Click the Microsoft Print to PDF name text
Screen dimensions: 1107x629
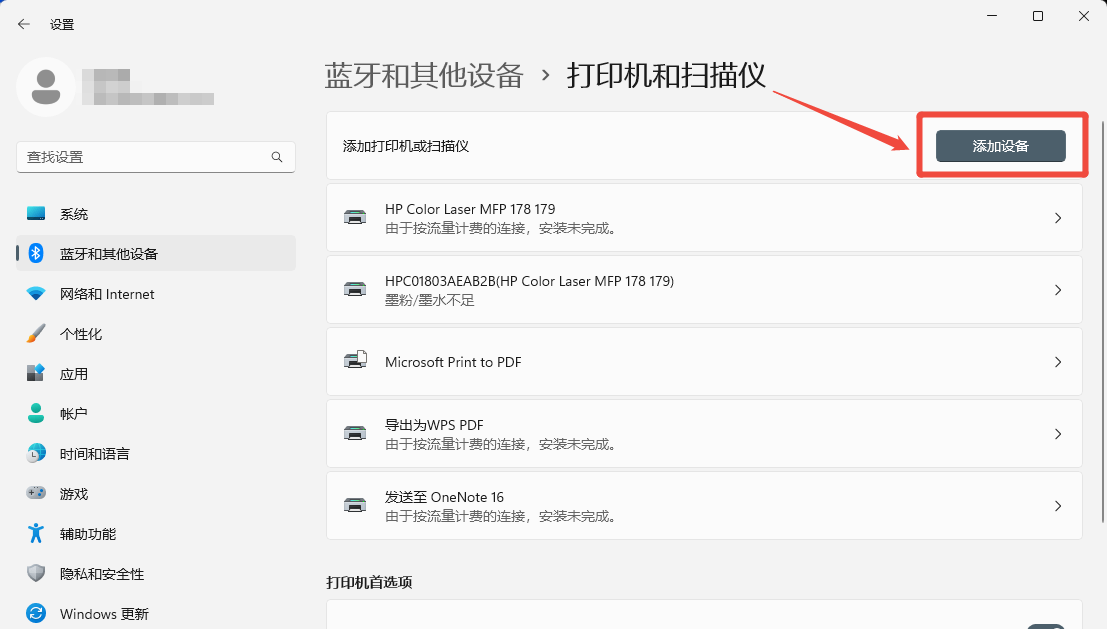pos(453,362)
